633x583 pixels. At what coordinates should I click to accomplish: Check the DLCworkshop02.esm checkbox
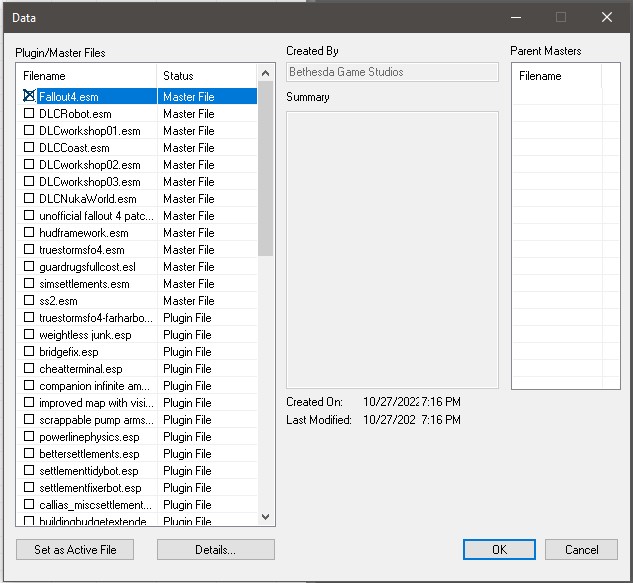pos(29,164)
